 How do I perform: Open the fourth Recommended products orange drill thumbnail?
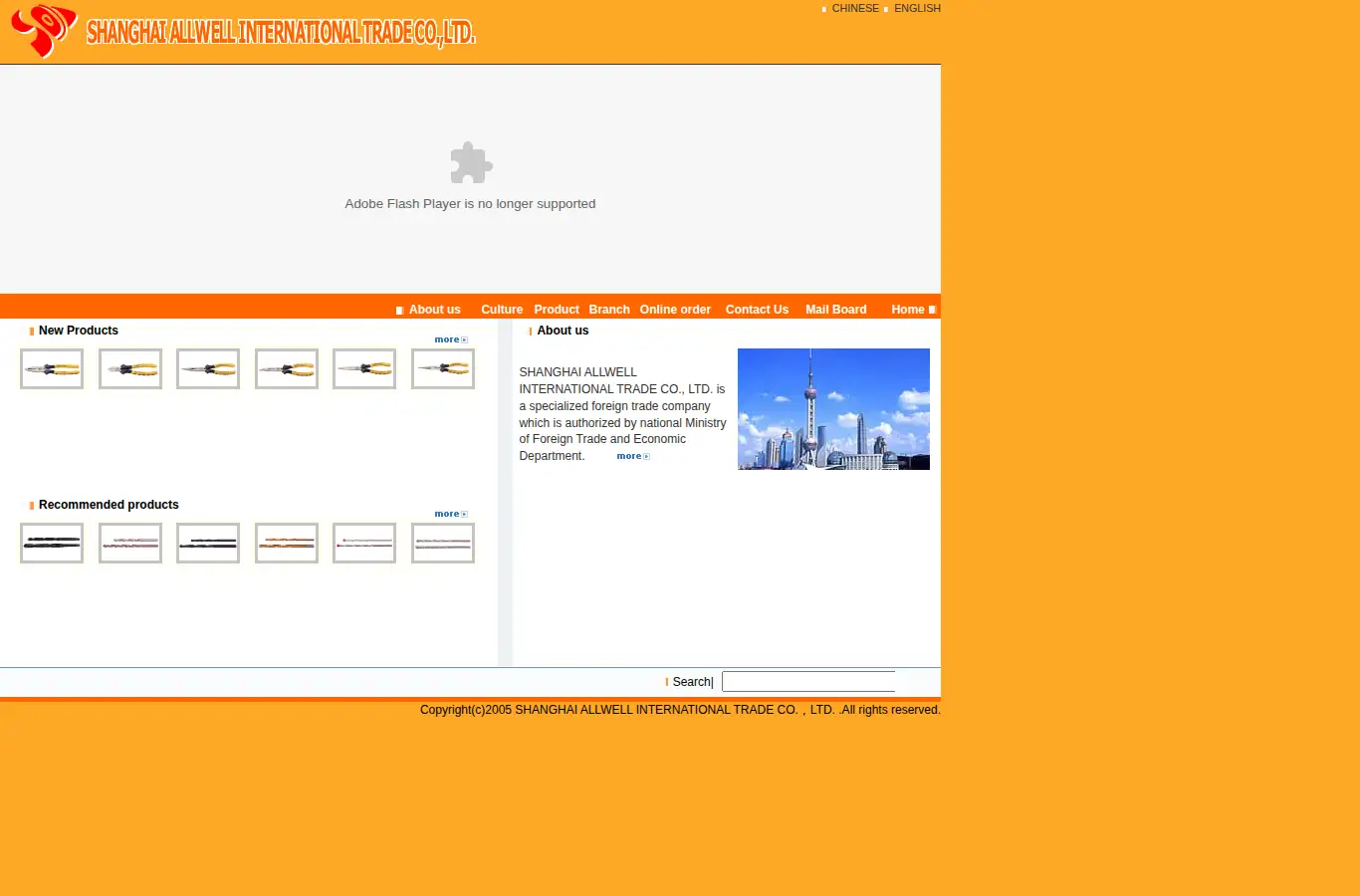pos(287,543)
